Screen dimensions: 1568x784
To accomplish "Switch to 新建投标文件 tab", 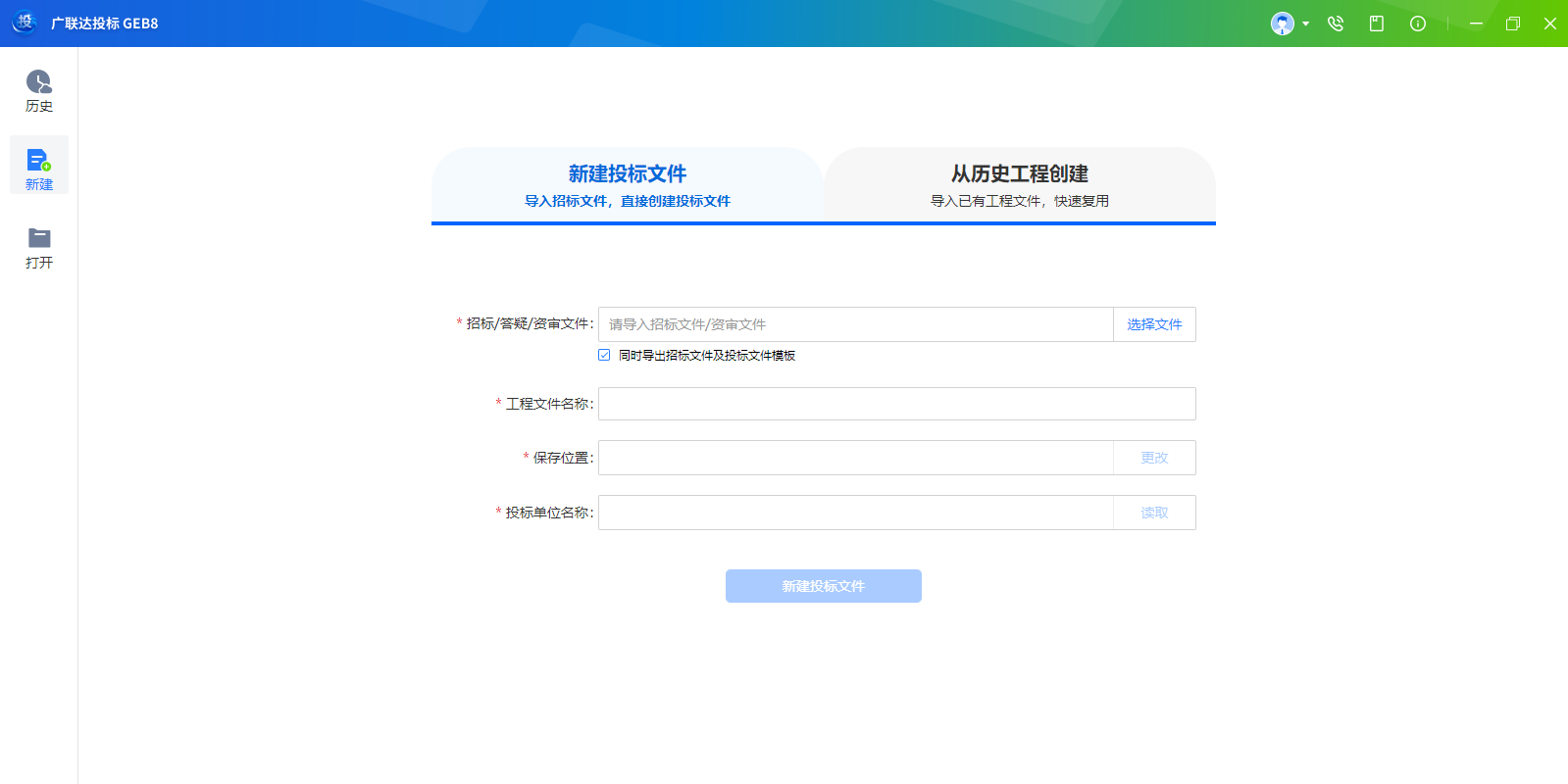I will click(628, 185).
